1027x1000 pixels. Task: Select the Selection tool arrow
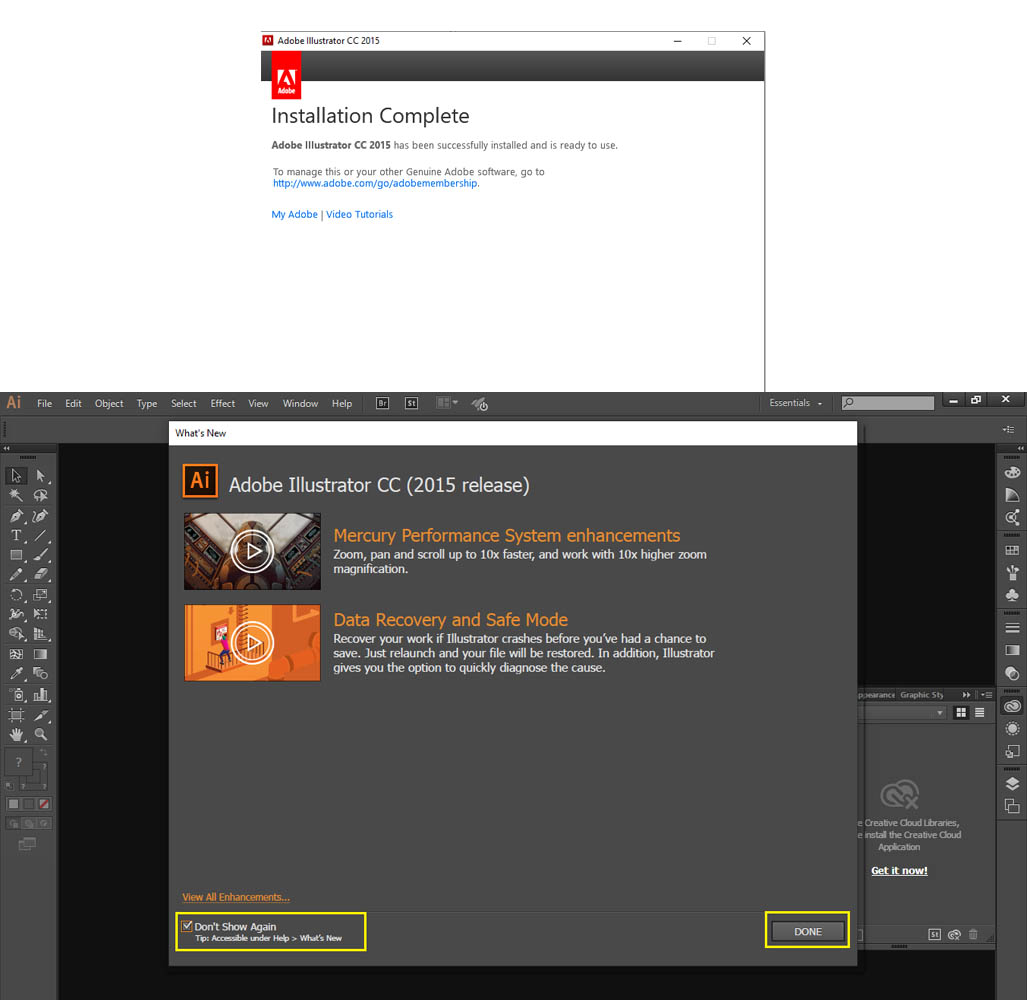point(16,475)
